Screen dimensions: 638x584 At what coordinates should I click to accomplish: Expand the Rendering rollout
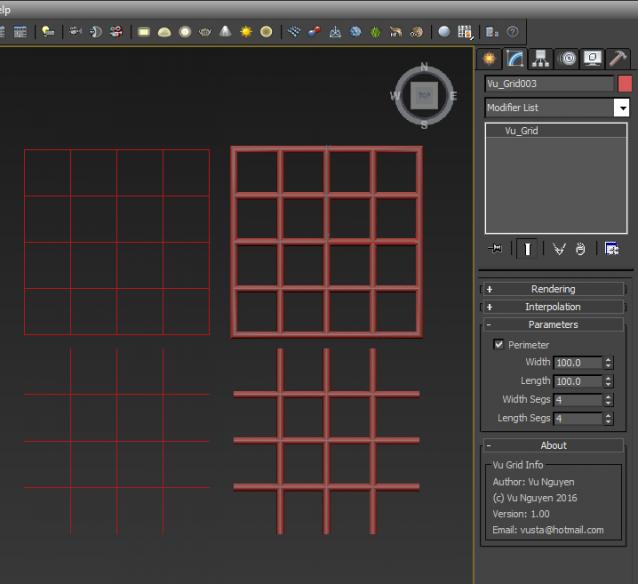[553, 289]
